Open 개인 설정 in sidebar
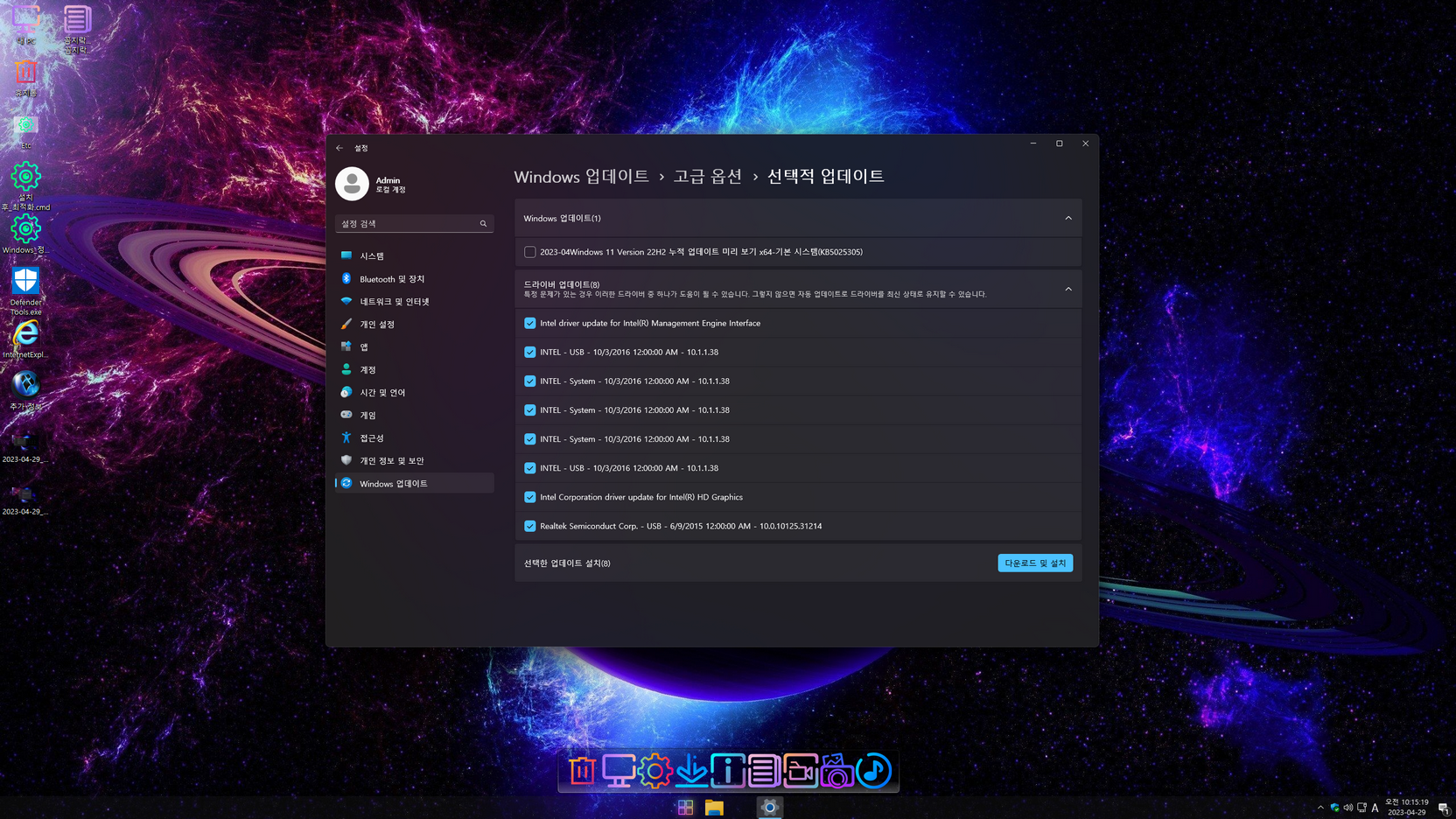Viewport: 1456px width, 819px height. click(x=415, y=324)
